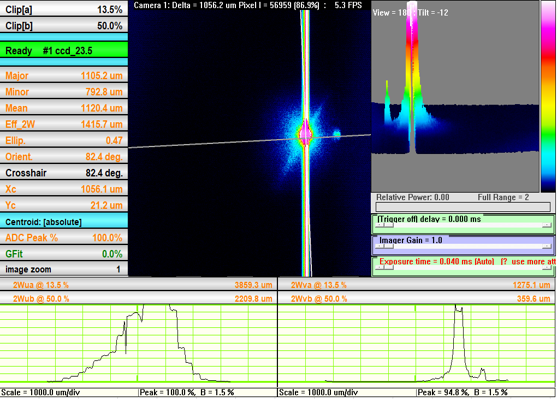Click the Minor 792.8 um readout
Image resolution: width=557 pixels, height=399 pixels.
64,92
